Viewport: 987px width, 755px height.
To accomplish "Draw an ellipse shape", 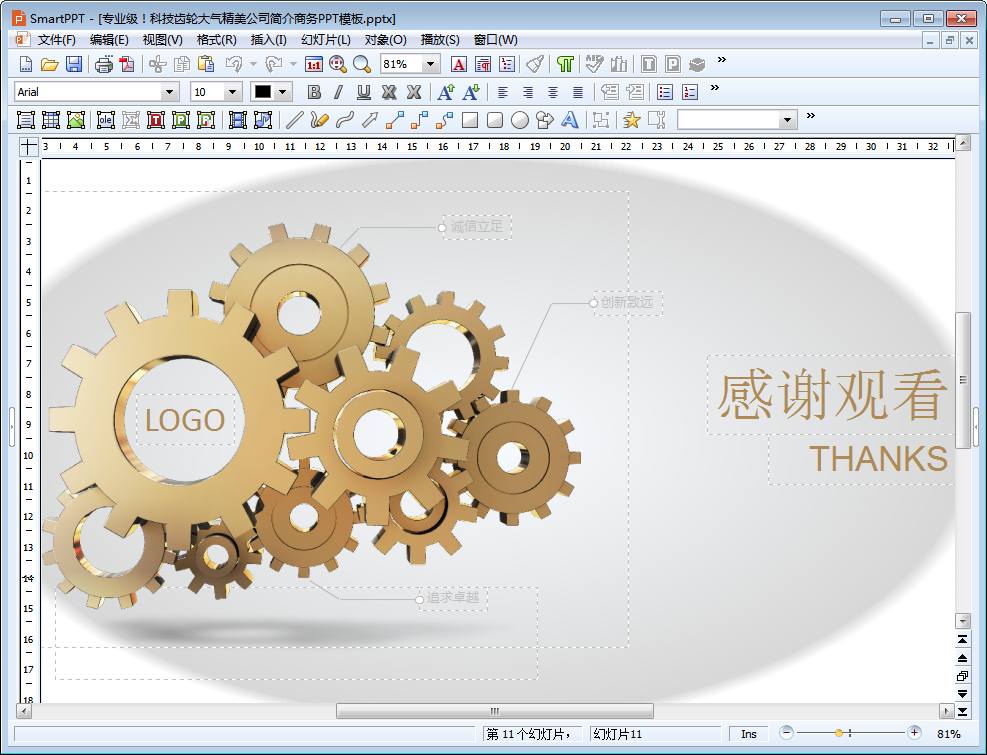I will (520, 120).
